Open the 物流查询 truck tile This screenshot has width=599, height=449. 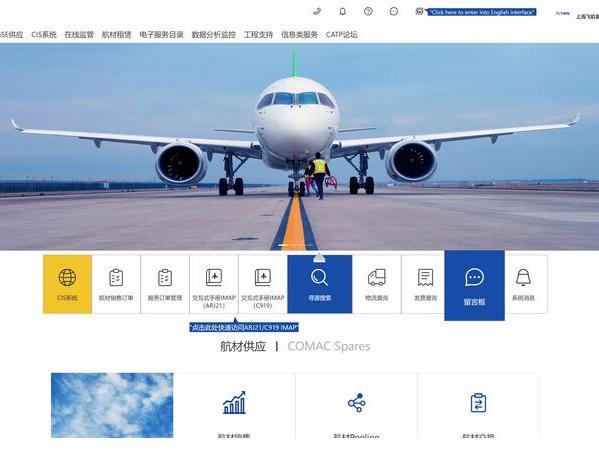[377, 284]
